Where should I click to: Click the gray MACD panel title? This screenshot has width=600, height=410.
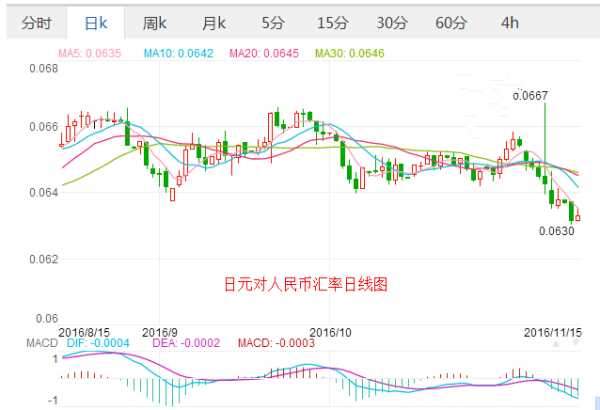(42, 343)
